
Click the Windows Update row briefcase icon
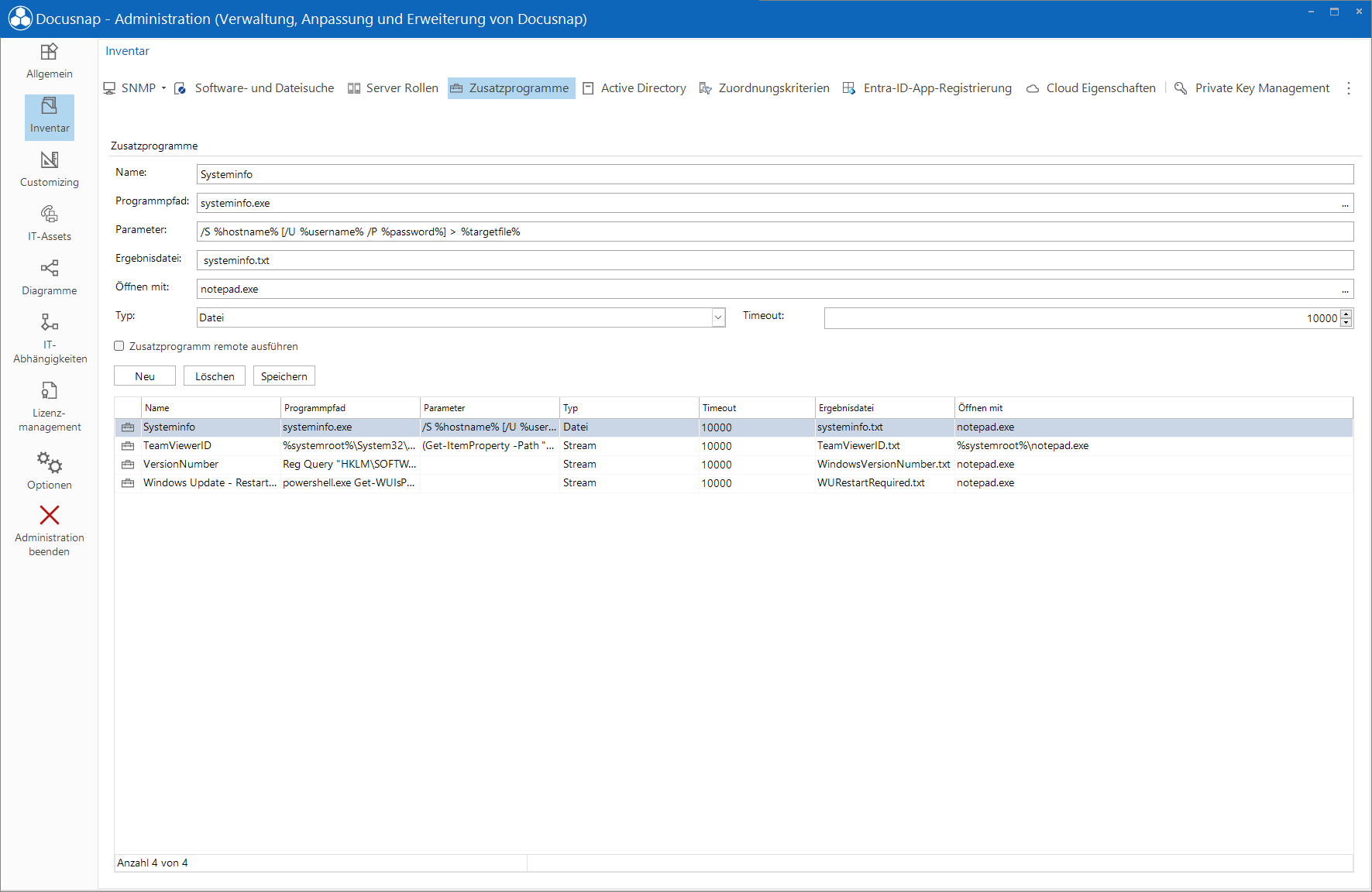coord(128,483)
